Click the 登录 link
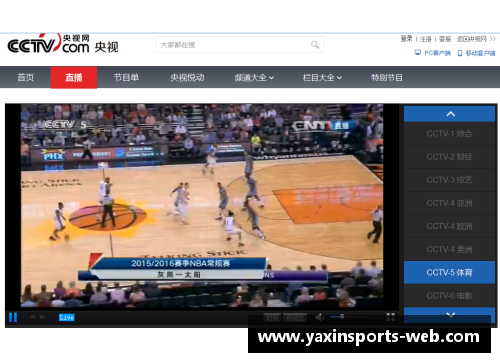Screen dimensions: 500x362 tap(406, 39)
